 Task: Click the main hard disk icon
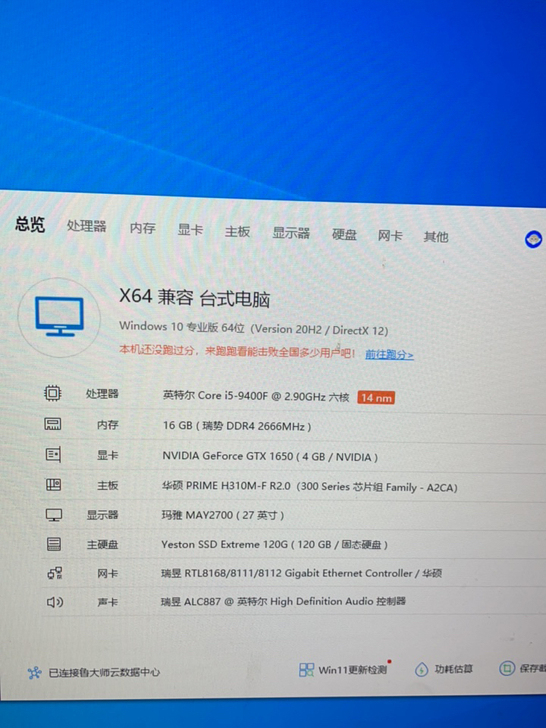54,544
